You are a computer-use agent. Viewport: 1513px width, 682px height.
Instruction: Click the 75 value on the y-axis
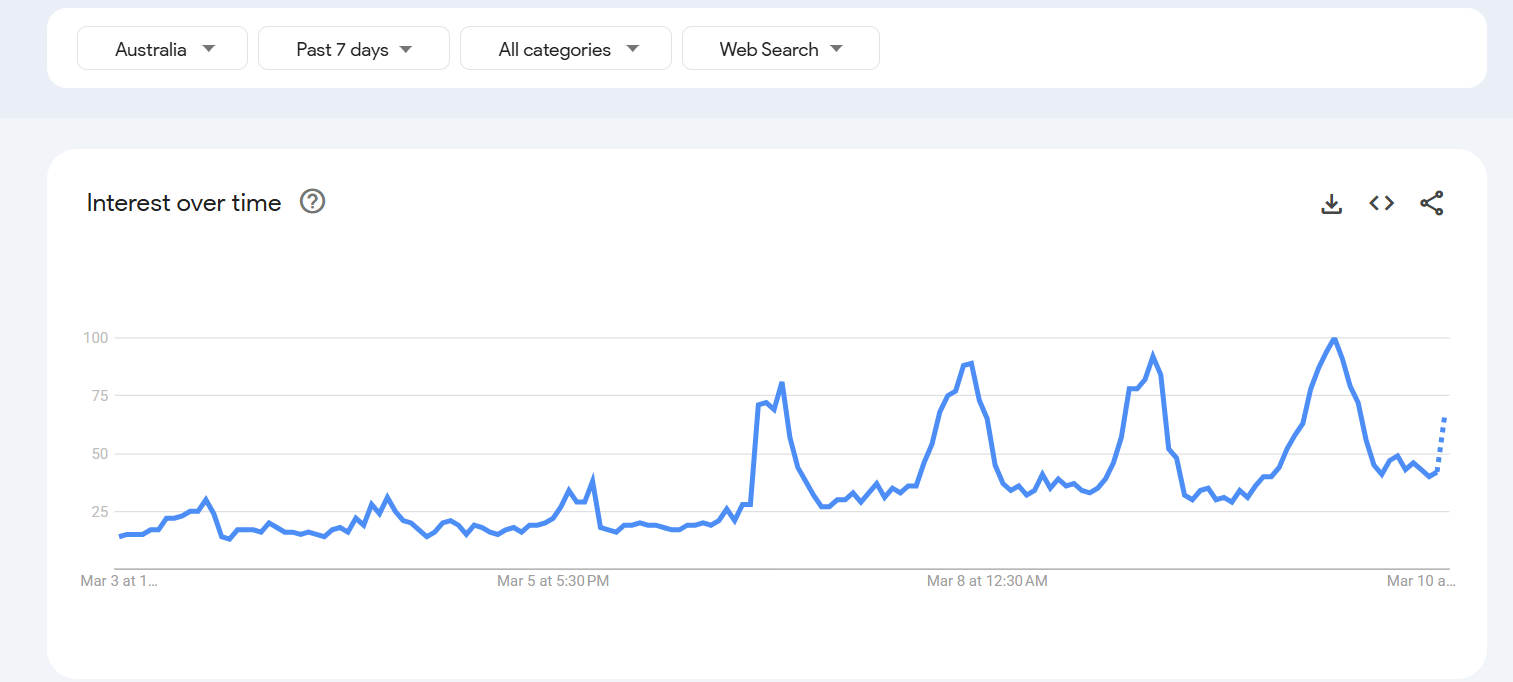point(97,396)
